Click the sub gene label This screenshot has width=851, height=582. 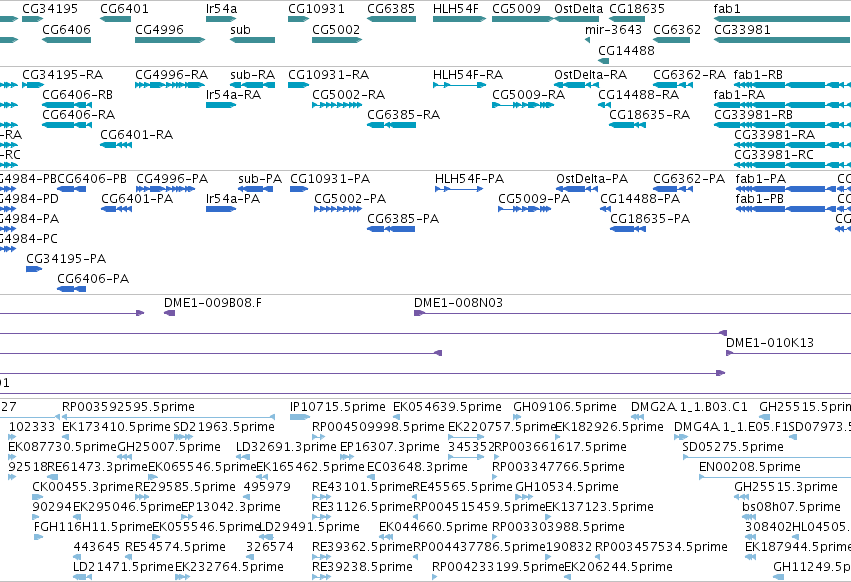click(240, 29)
